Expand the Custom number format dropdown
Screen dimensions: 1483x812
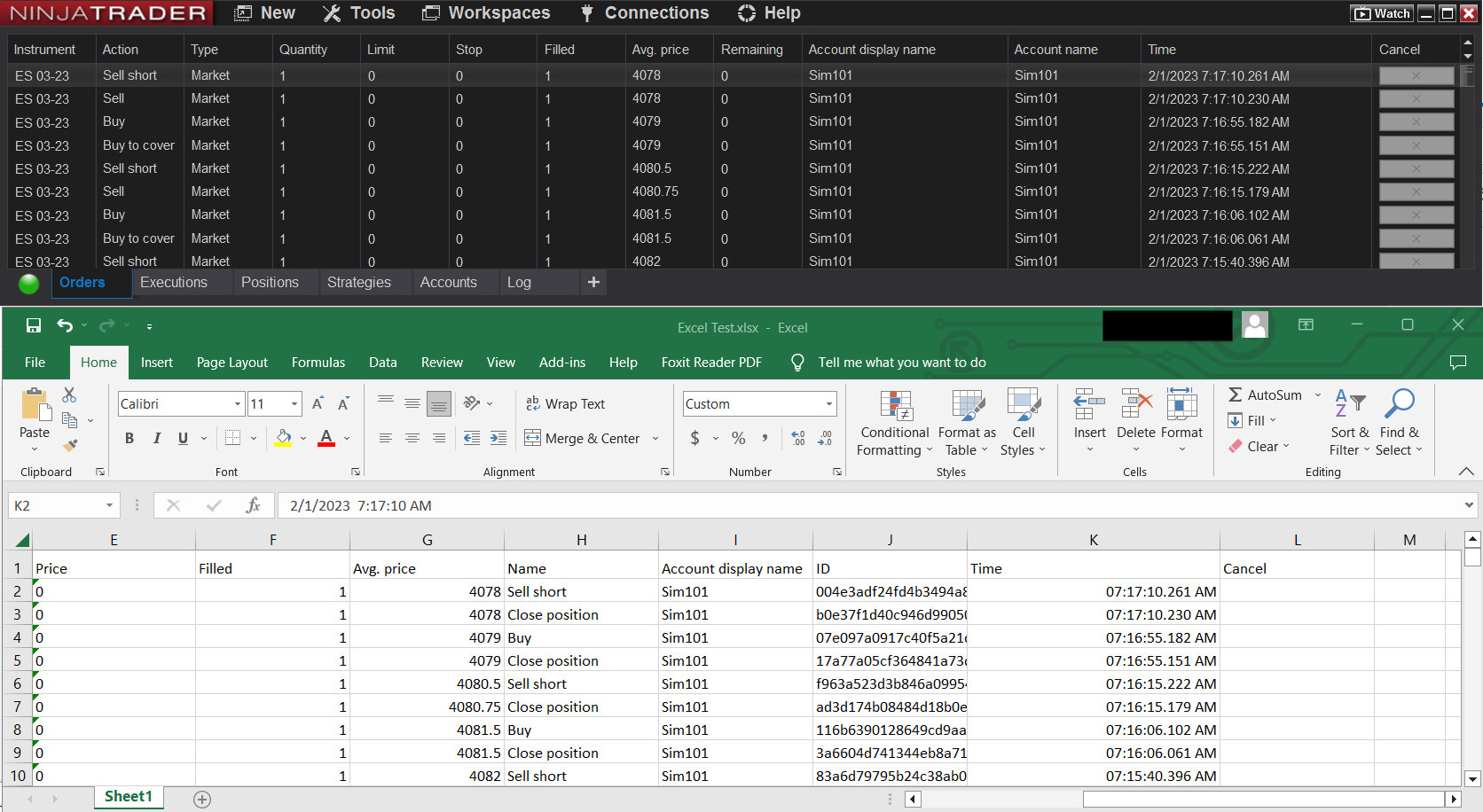[829, 404]
